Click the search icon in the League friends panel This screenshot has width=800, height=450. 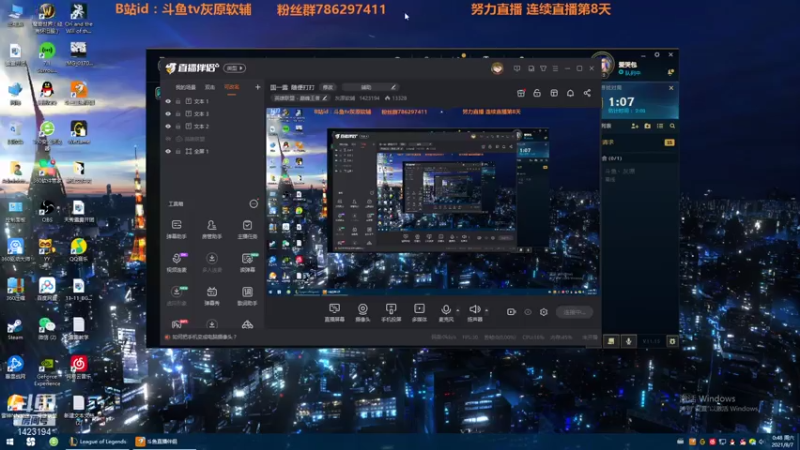click(x=672, y=126)
